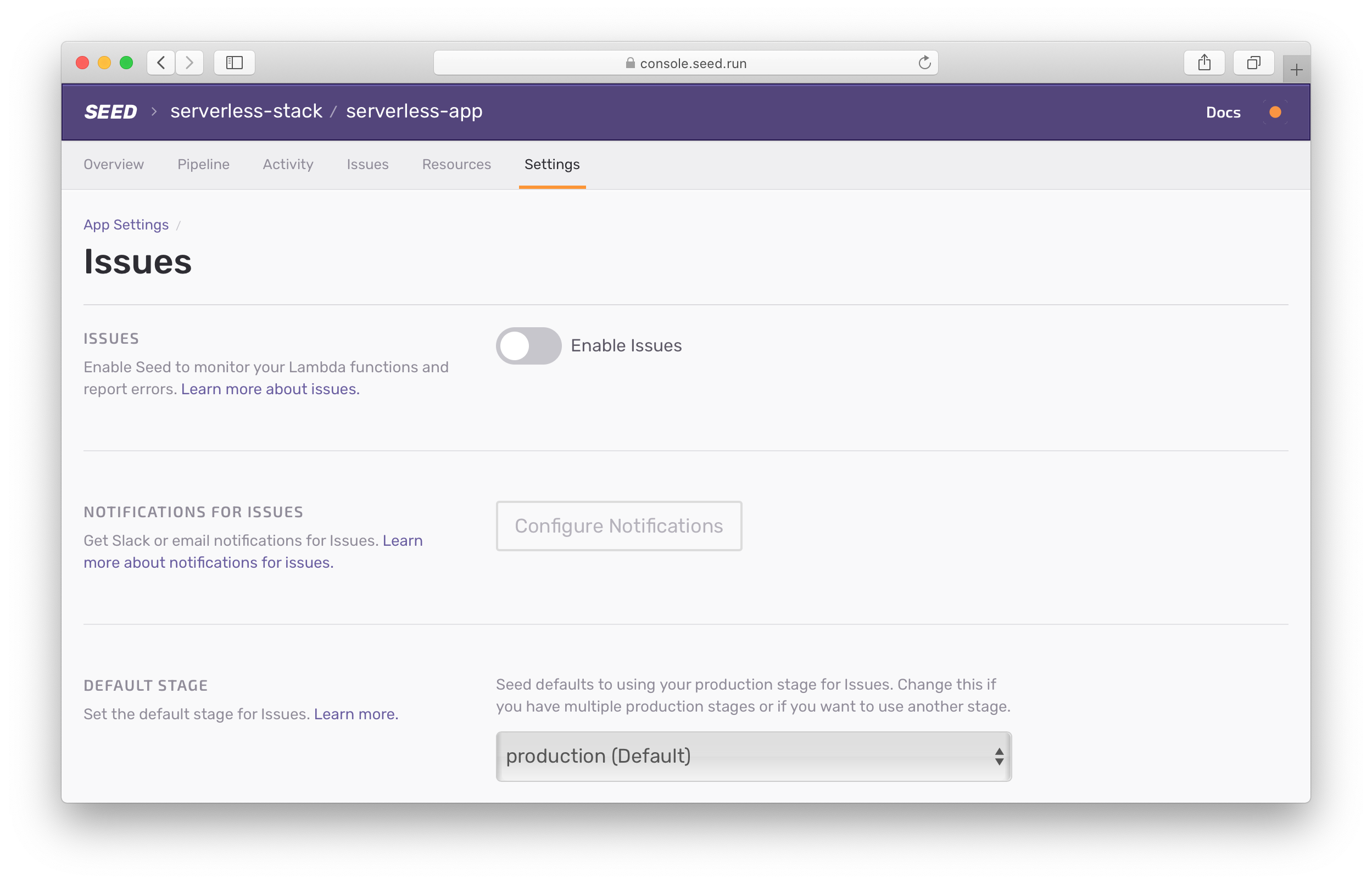Open the Resources tab
The width and height of the screenshot is (1372, 884).
[x=456, y=164]
